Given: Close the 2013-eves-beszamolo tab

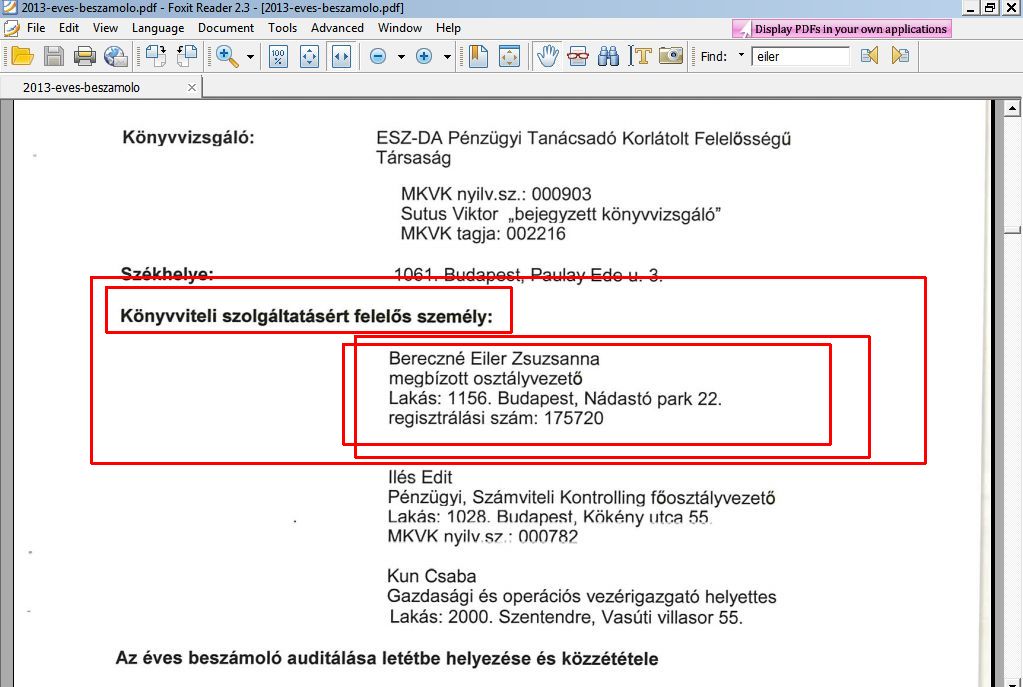Looking at the screenshot, I should (x=192, y=87).
